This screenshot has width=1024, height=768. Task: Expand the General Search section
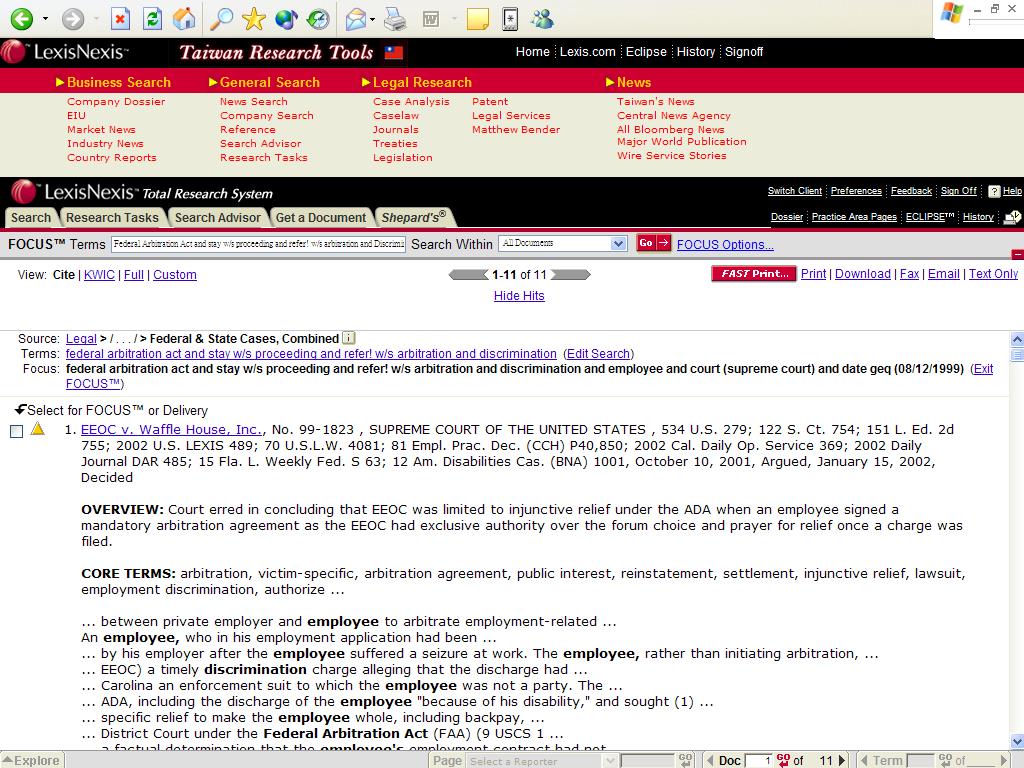click(x=264, y=82)
